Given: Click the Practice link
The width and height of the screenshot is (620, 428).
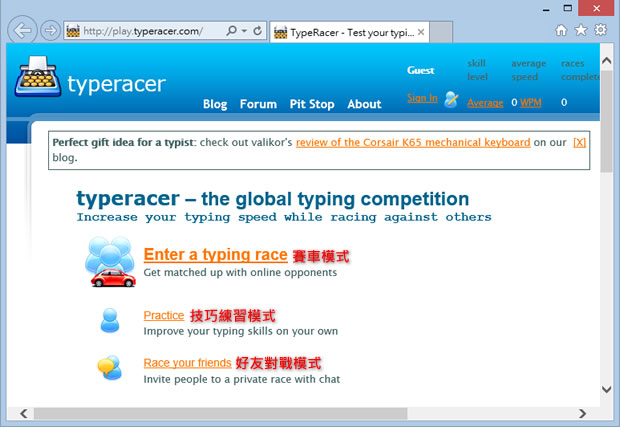Looking at the screenshot, I should click(x=164, y=315).
